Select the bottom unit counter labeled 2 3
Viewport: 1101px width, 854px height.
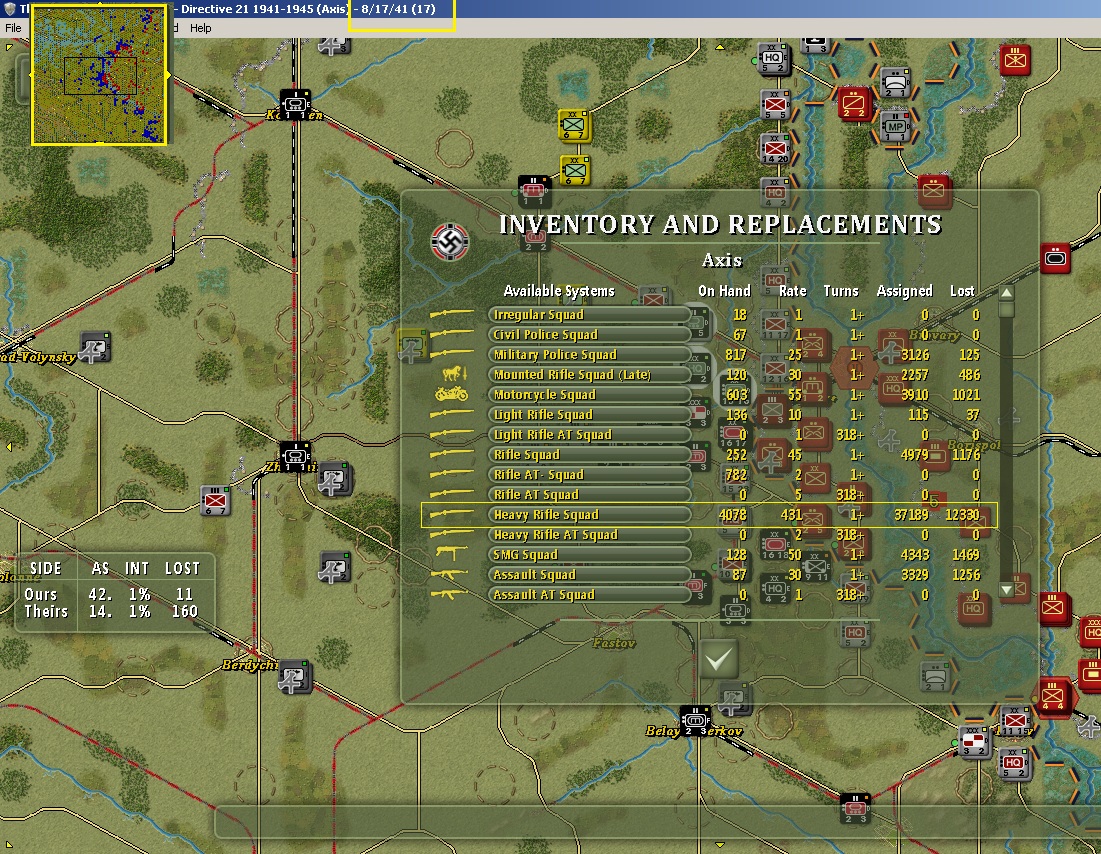pyautogui.click(x=855, y=809)
